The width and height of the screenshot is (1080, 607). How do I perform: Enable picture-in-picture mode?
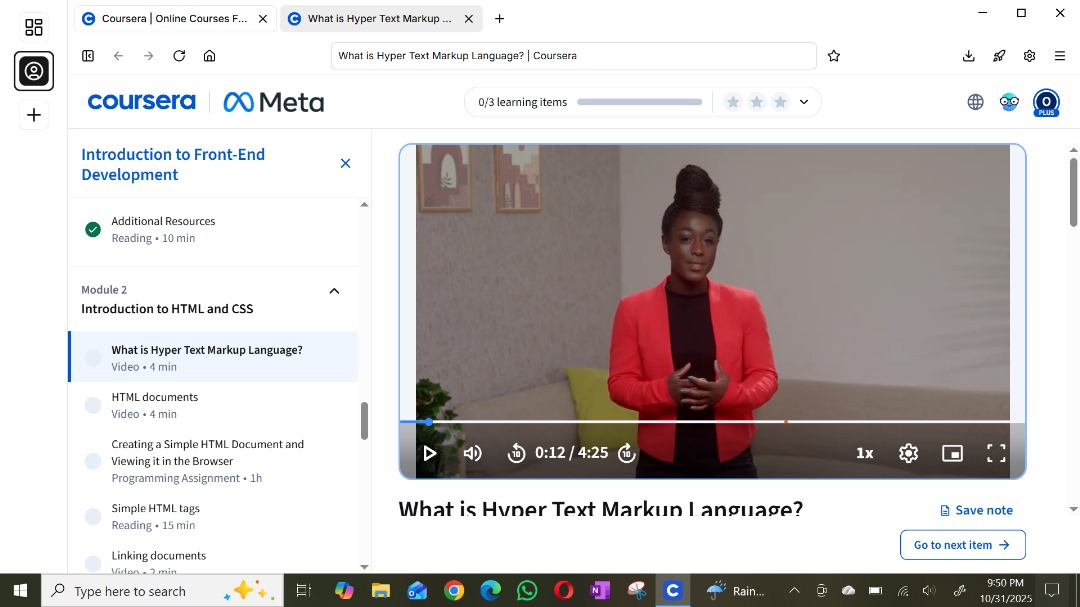coord(953,453)
